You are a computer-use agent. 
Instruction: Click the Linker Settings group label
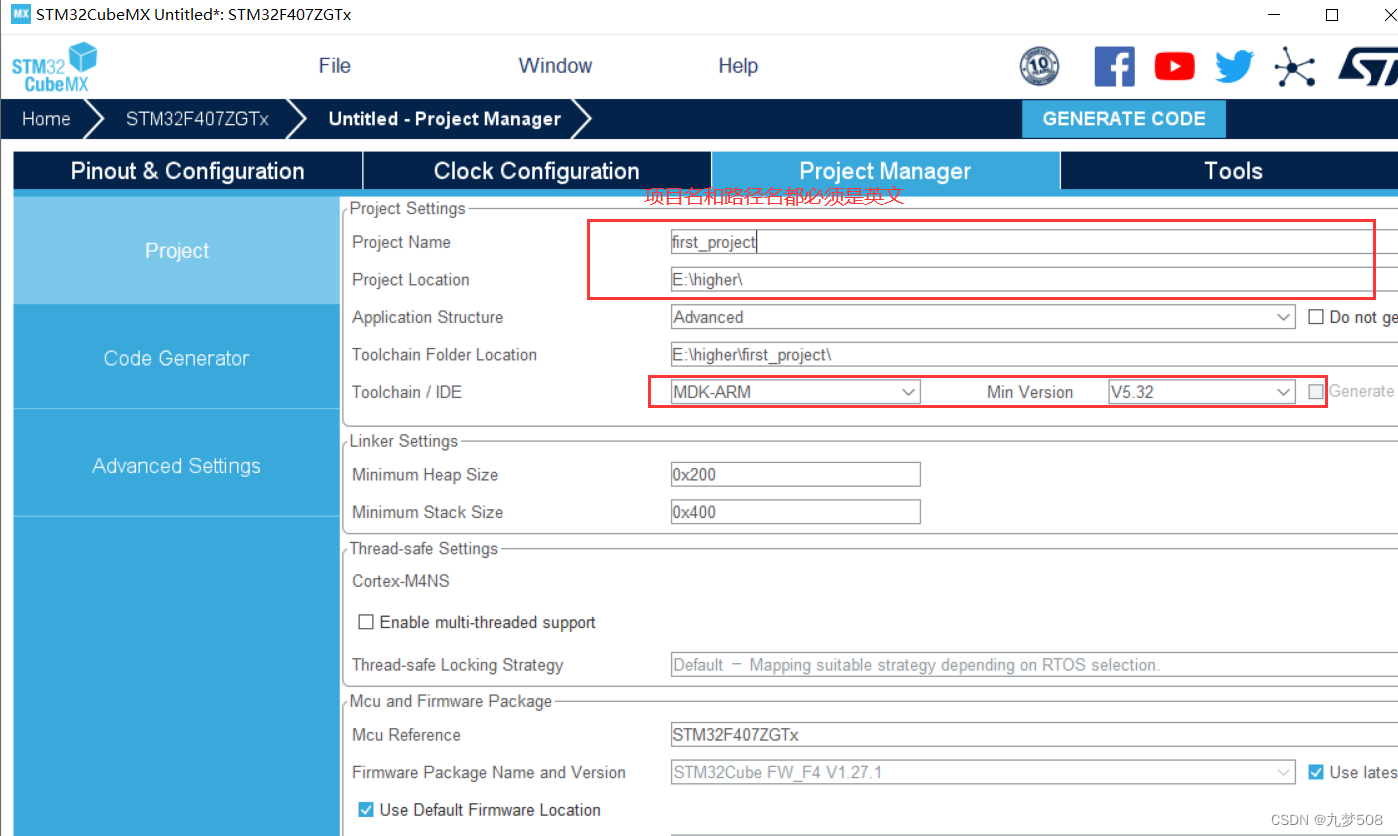403,441
